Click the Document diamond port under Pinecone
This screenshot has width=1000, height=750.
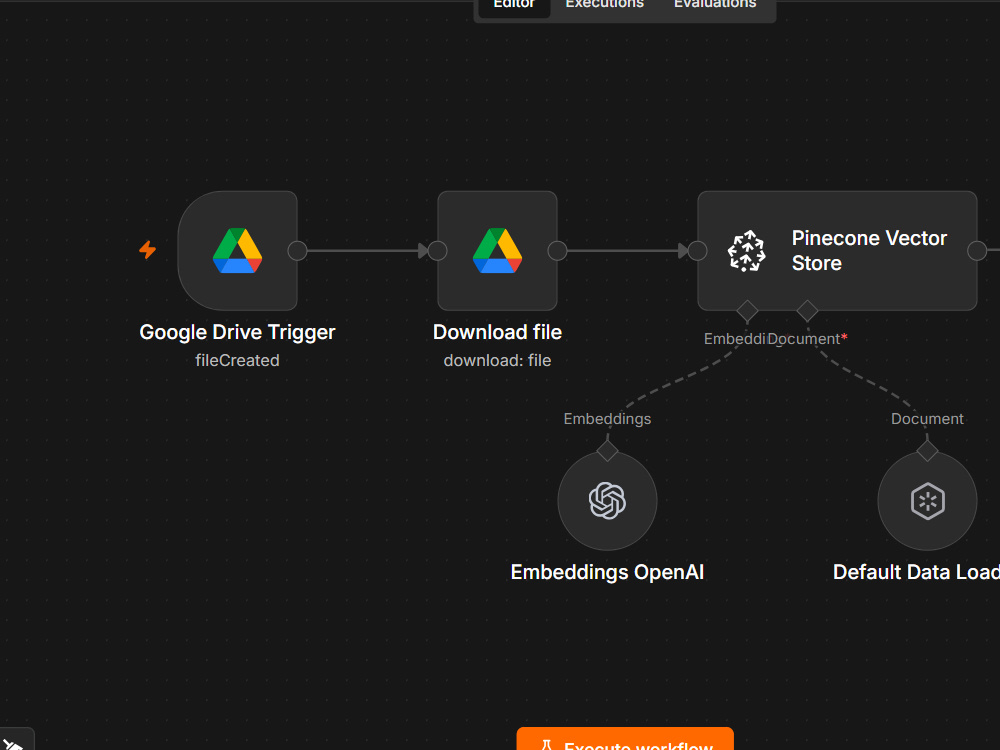[807, 311]
